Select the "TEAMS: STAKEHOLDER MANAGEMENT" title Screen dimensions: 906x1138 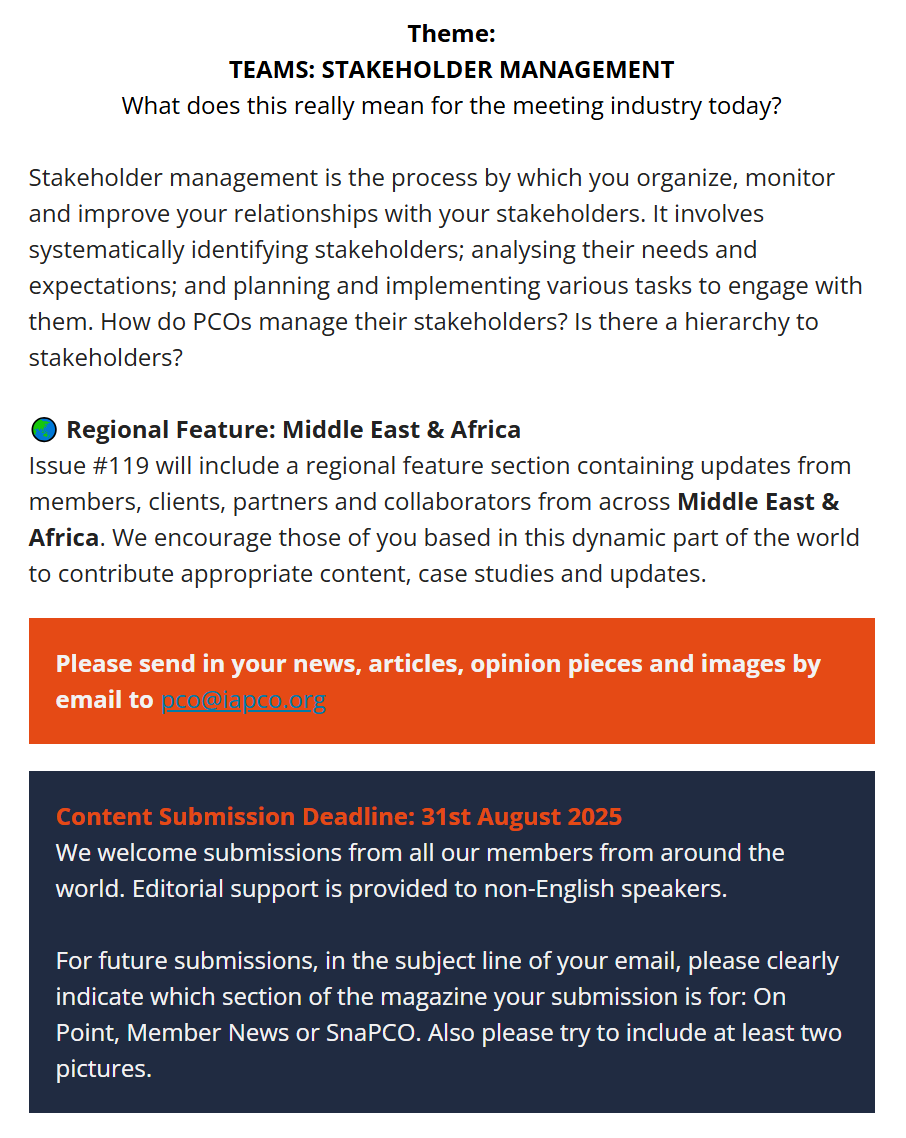[451, 70]
